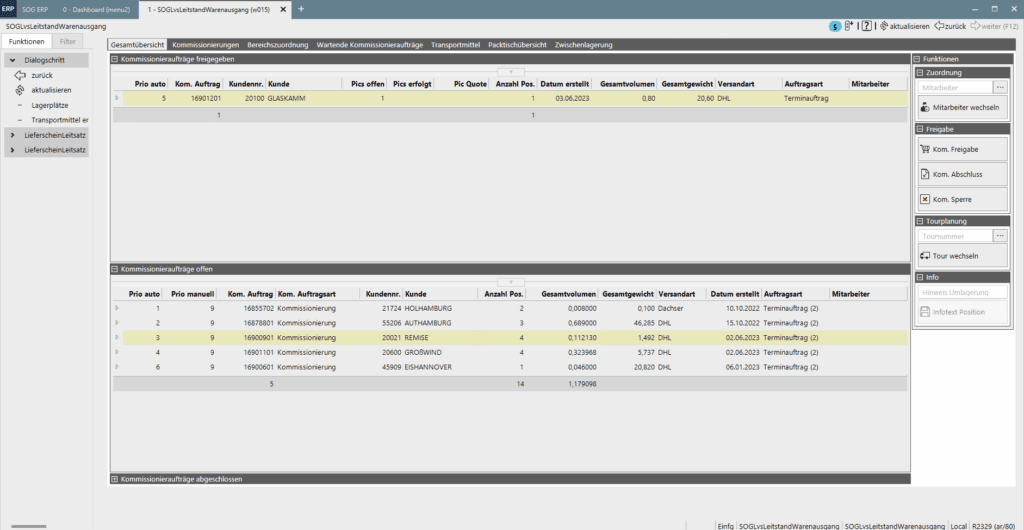This screenshot has height=530, width=1024.
Task: Click the ERP logo icon
Action: click(x=8, y=8)
